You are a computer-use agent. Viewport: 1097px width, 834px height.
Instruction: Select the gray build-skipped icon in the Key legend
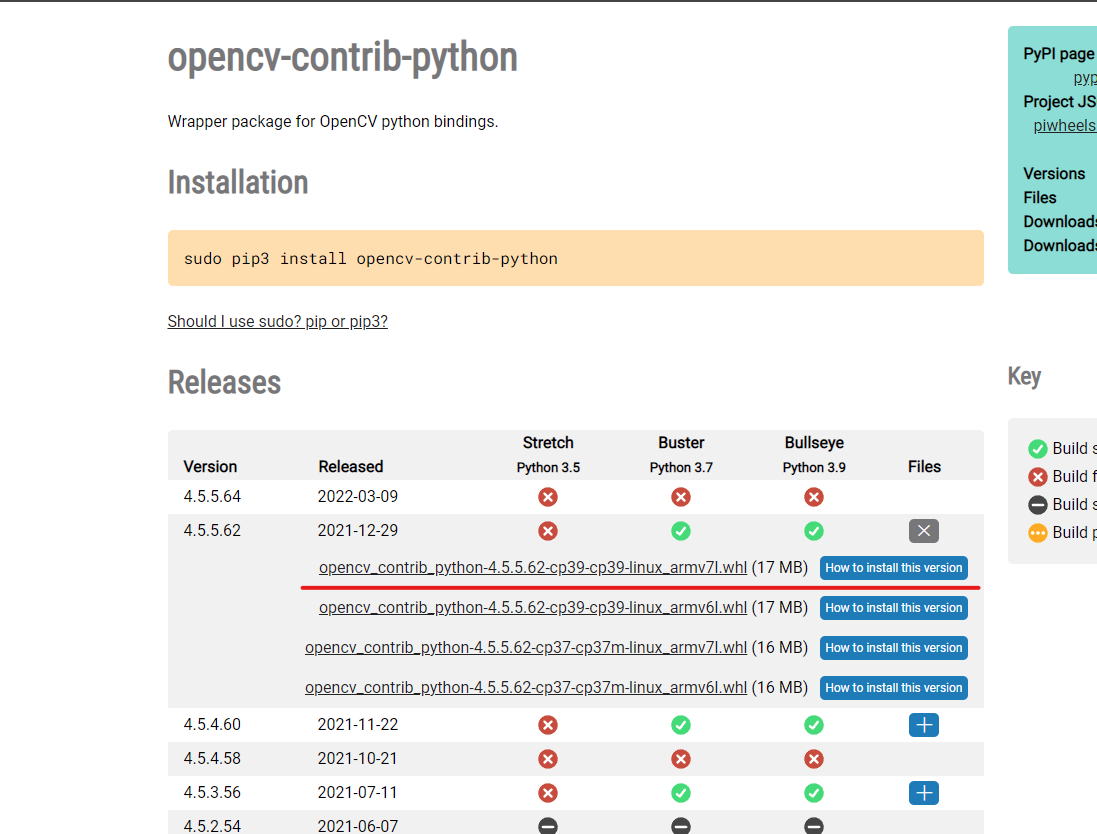pos(1037,504)
